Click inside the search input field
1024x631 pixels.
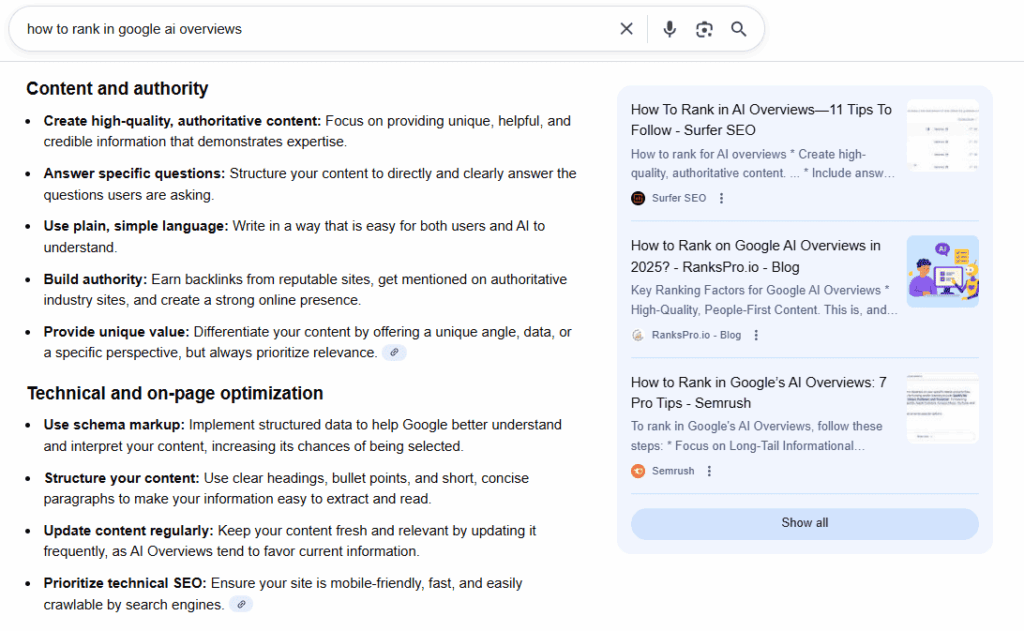(x=300, y=28)
